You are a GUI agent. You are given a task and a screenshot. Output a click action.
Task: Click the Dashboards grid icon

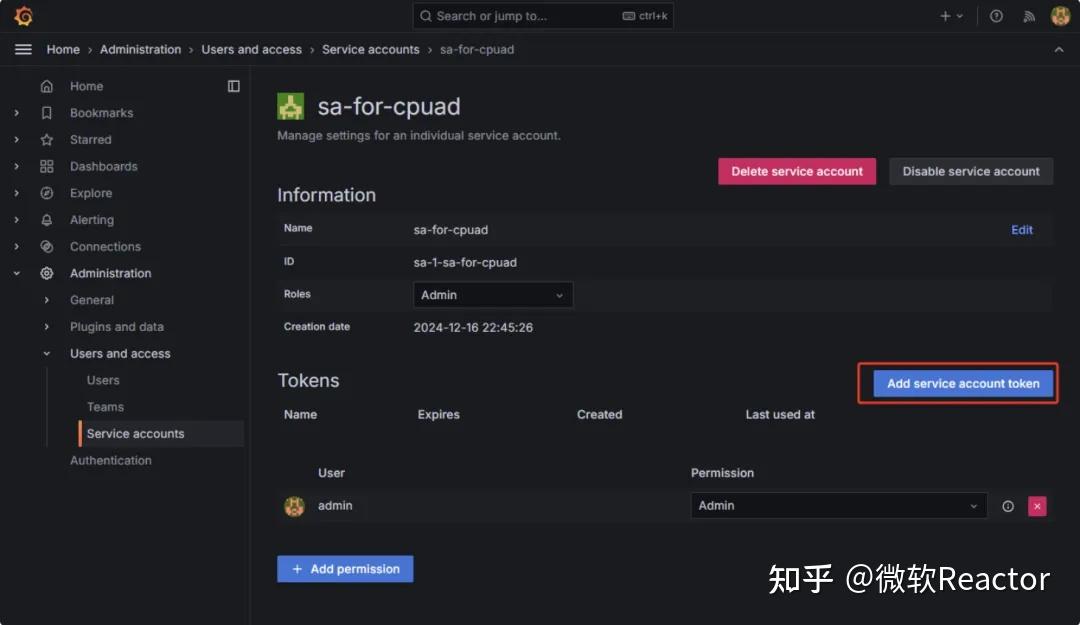pos(46,166)
